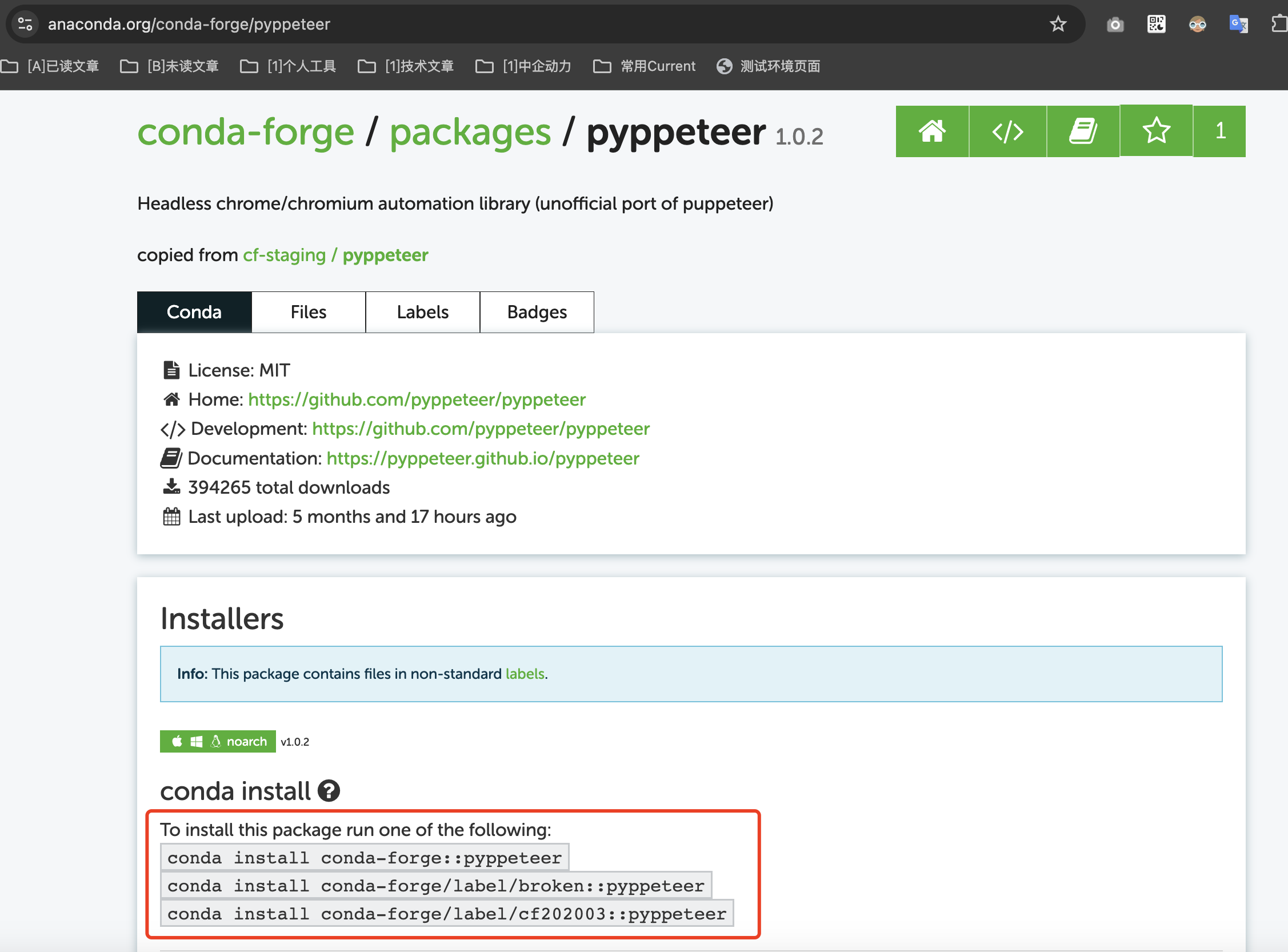Click the Development code icon in details
Screen dimensions: 1288x952
coord(173,429)
